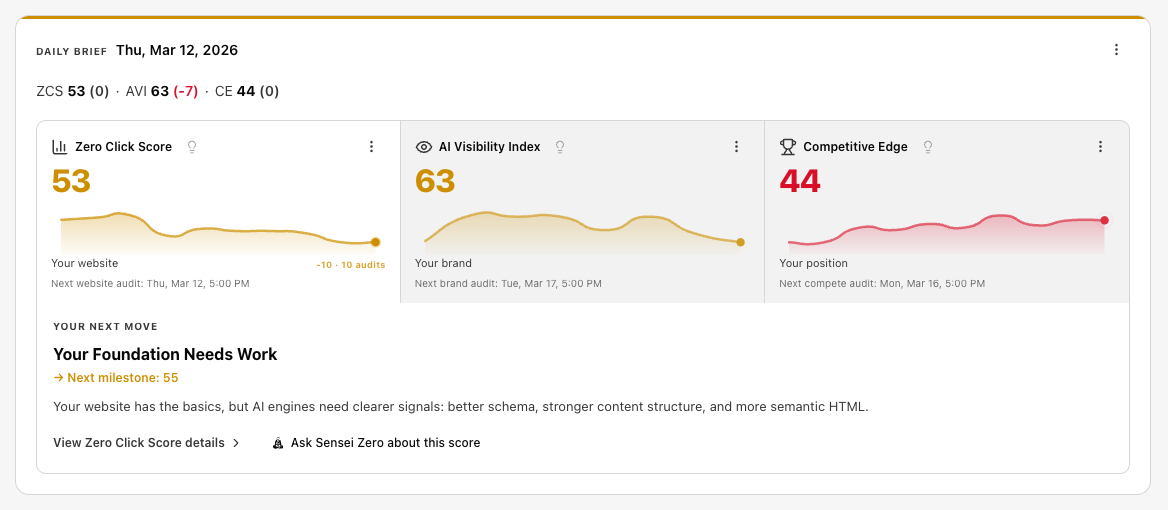This screenshot has height=510, width=1168.
Task: Open the AI Visibility Index card options menu
Action: point(736,147)
